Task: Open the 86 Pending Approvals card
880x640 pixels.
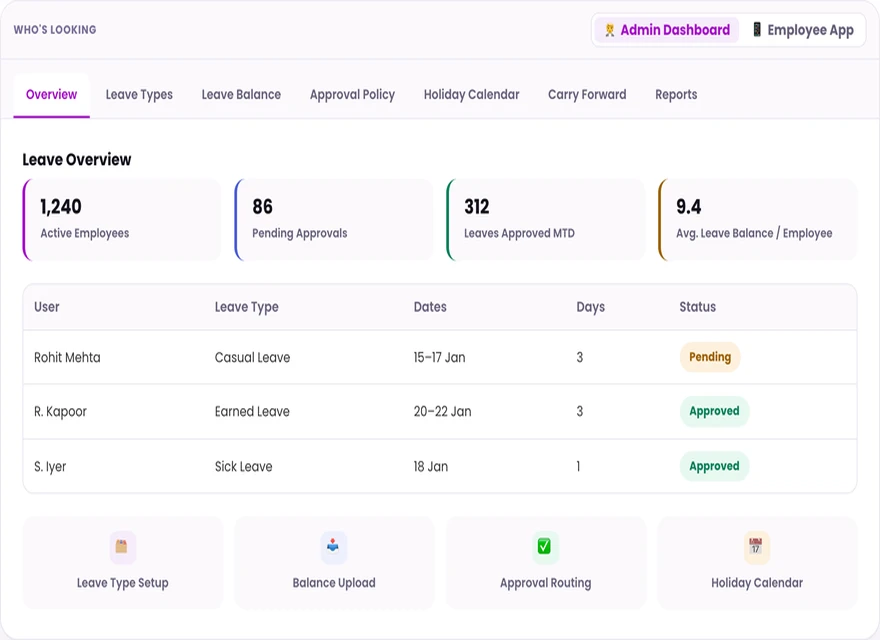Action: pos(334,220)
